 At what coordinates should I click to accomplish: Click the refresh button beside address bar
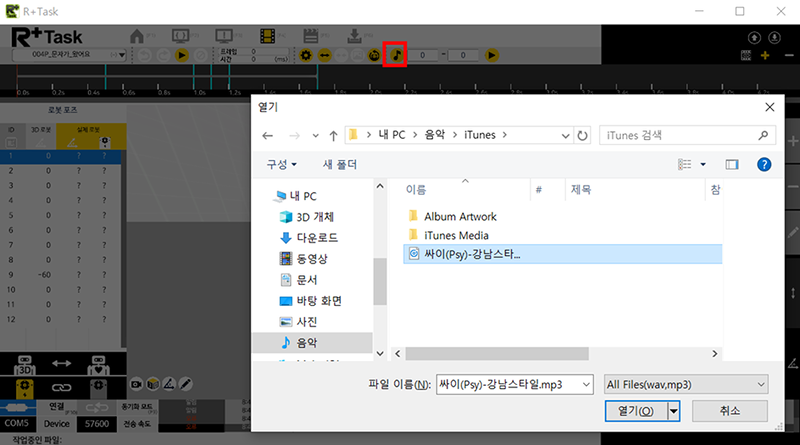click(x=583, y=134)
